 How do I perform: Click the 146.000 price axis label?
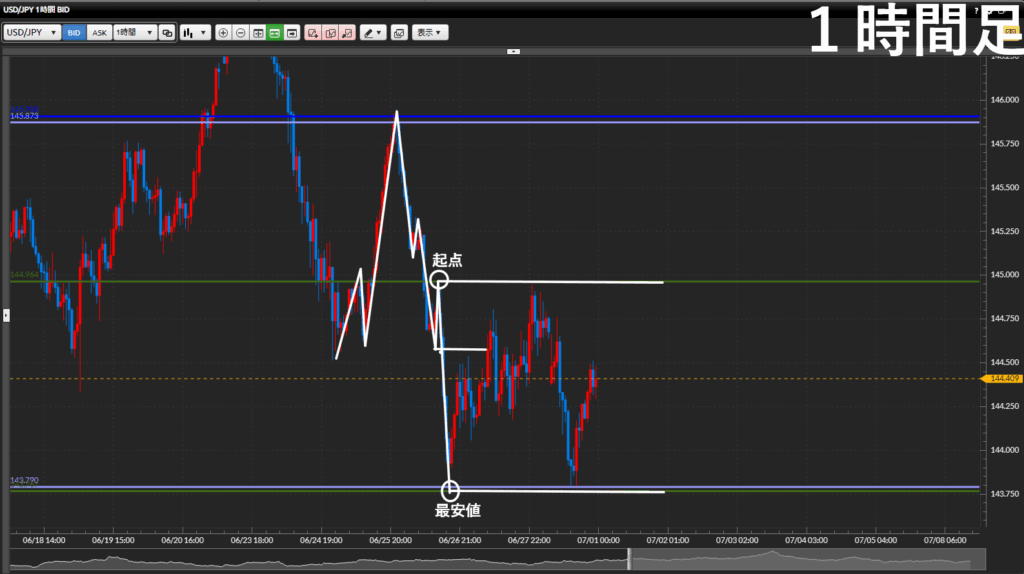pos(1004,100)
